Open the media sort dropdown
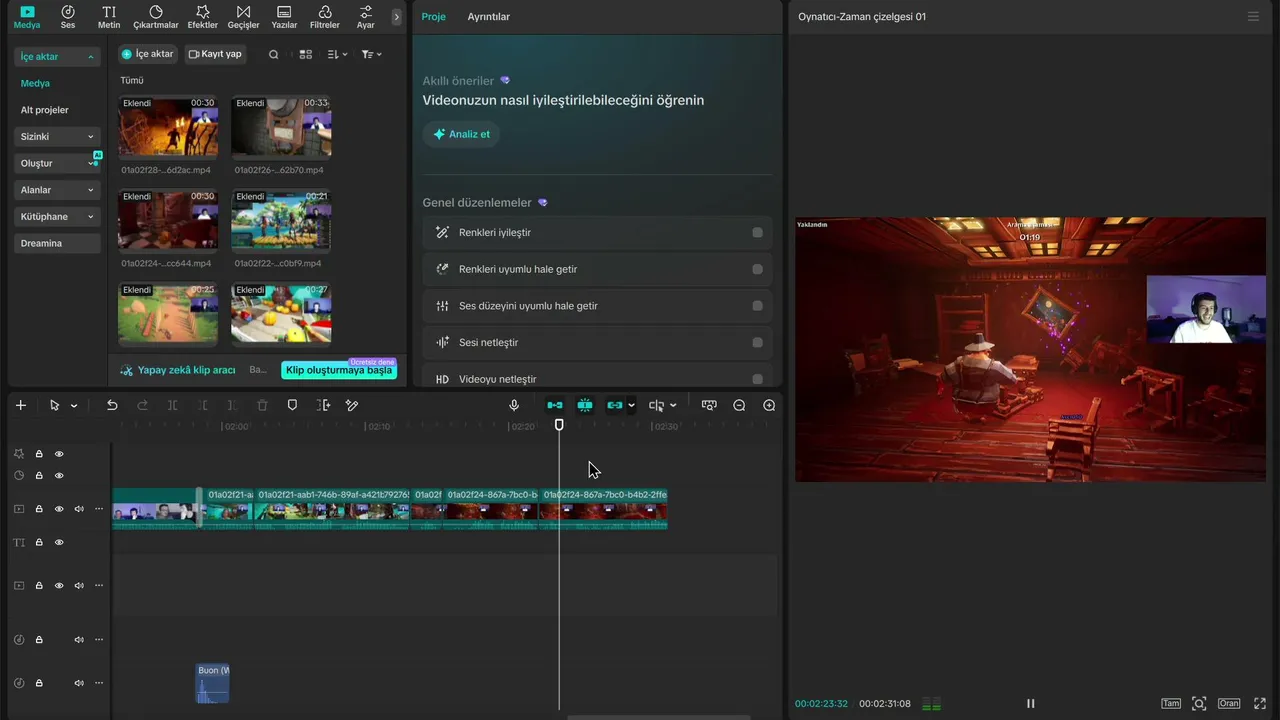Image resolution: width=1280 pixels, height=720 pixels. coord(337,54)
